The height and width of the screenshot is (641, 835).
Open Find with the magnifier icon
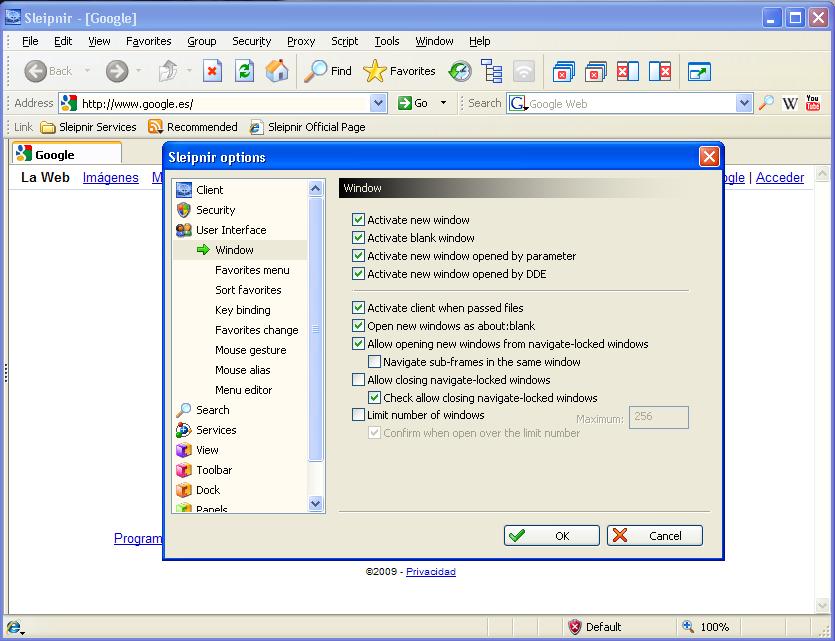click(x=328, y=71)
